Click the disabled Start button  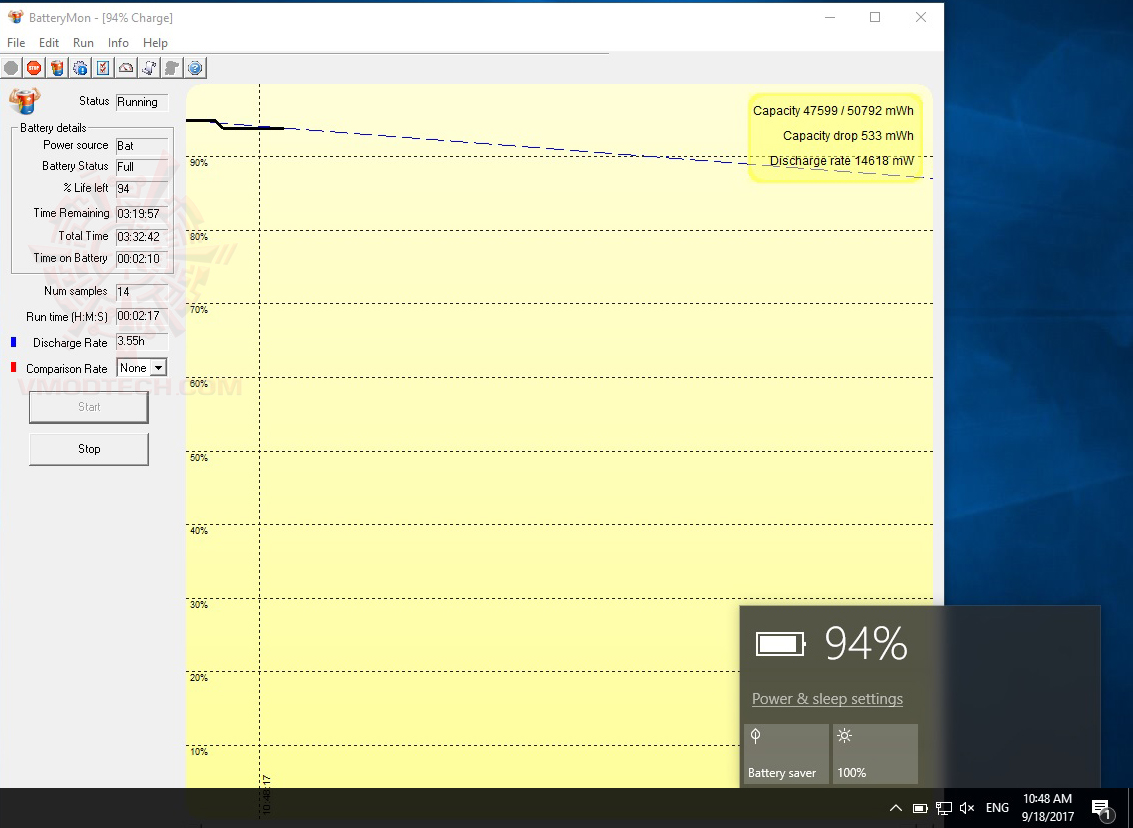(89, 407)
